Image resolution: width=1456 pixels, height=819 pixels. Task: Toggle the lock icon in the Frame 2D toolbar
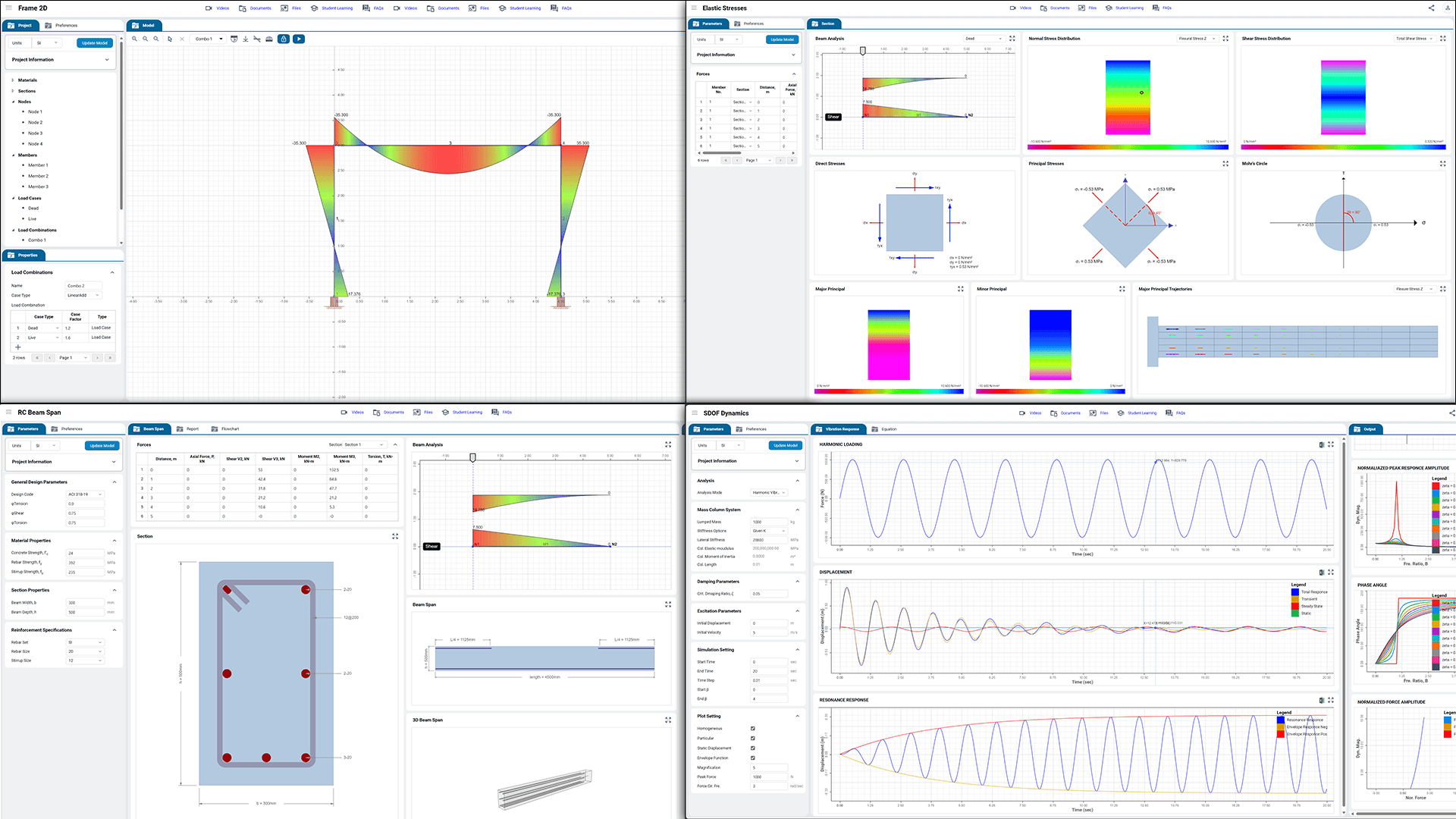pyautogui.click(x=284, y=39)
